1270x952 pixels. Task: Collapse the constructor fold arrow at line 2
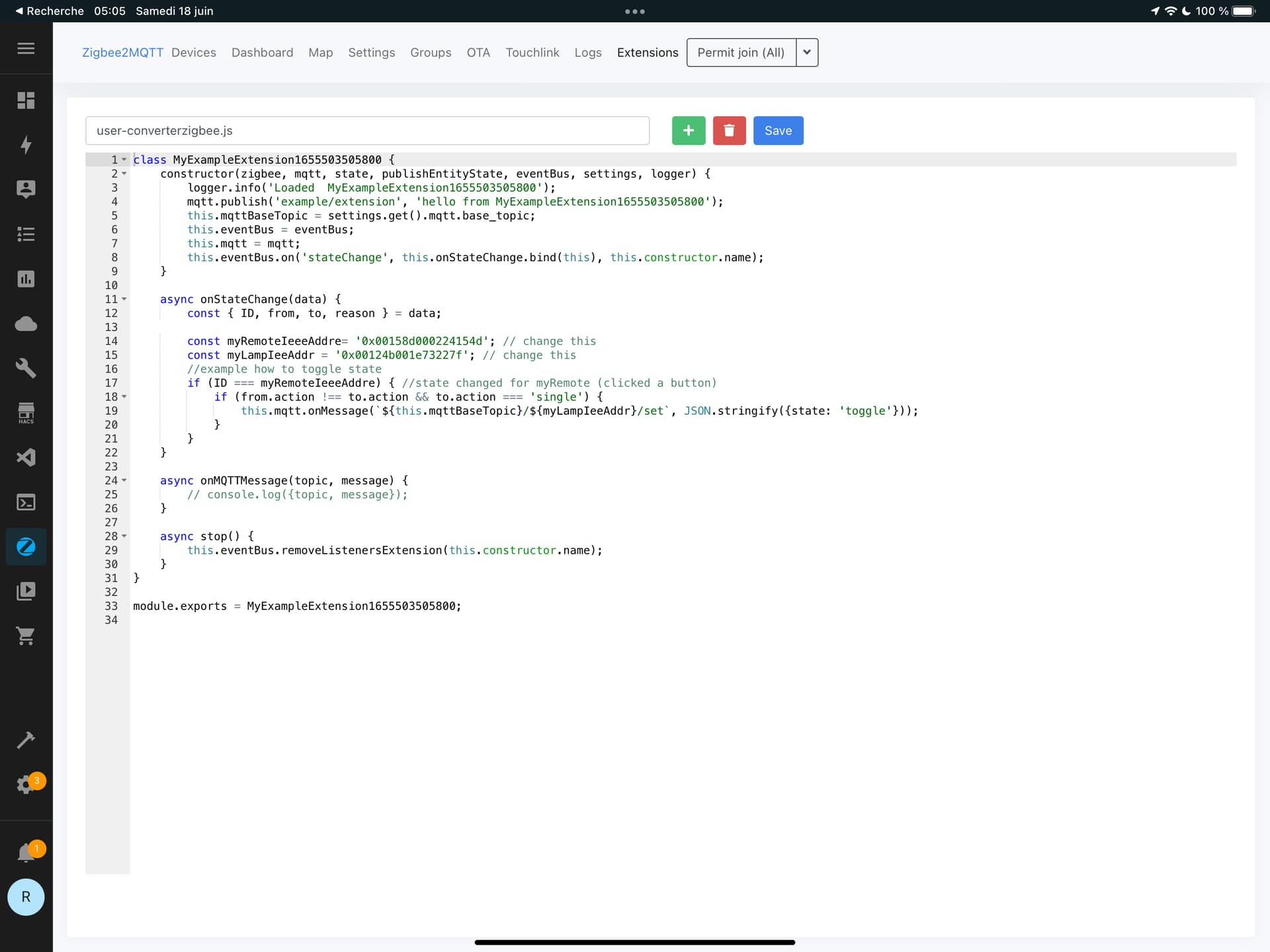tap(124, 173)
